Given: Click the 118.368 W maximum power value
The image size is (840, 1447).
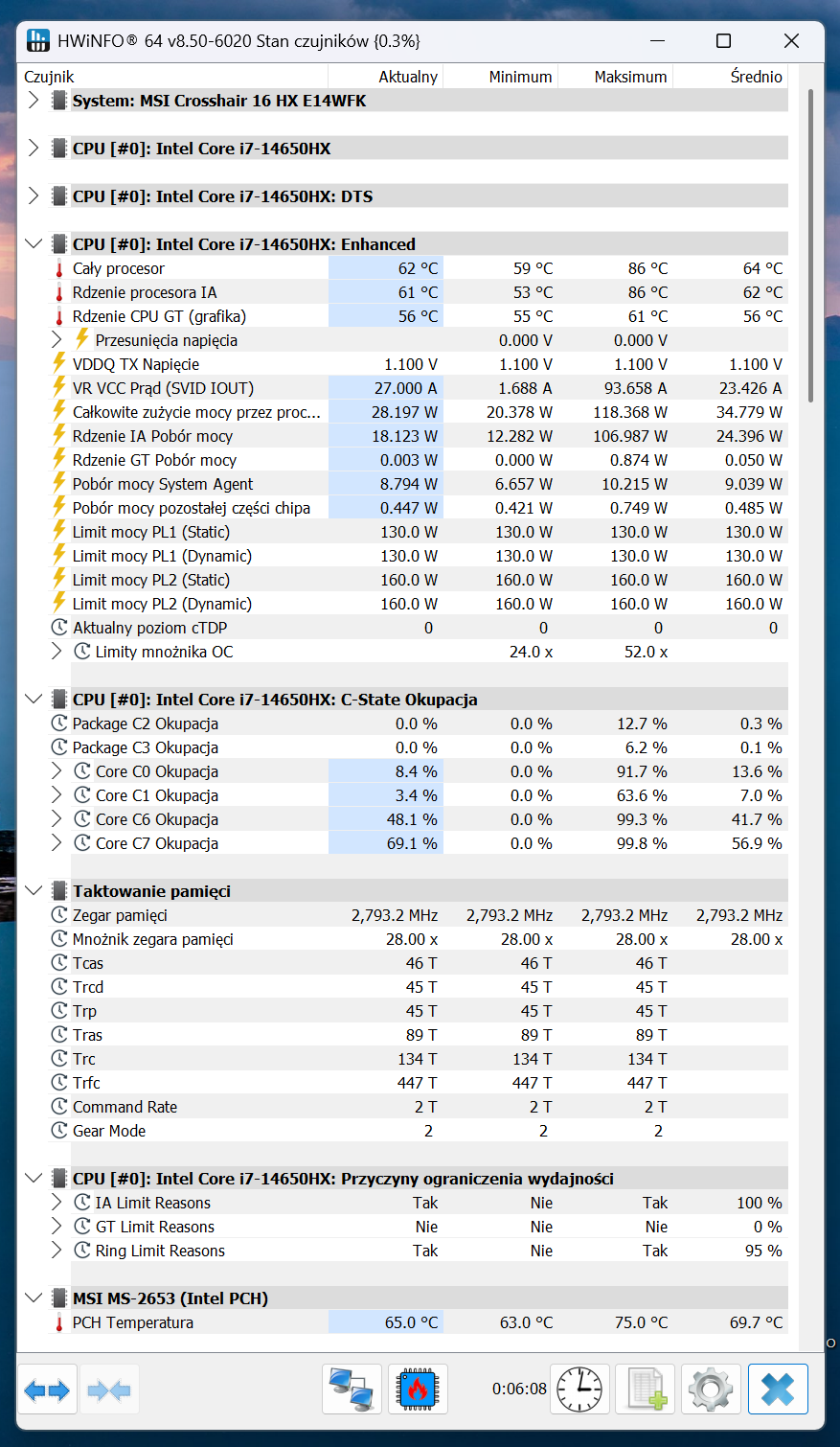Looking at the screenshot, I should coord(630,412).
